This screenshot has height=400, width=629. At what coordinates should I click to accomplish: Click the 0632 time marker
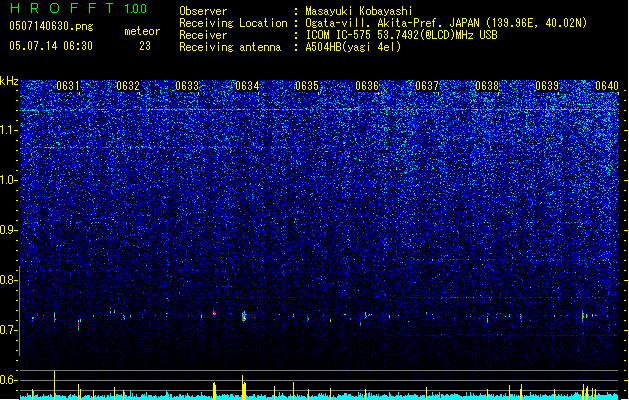(x=128, y=86)
